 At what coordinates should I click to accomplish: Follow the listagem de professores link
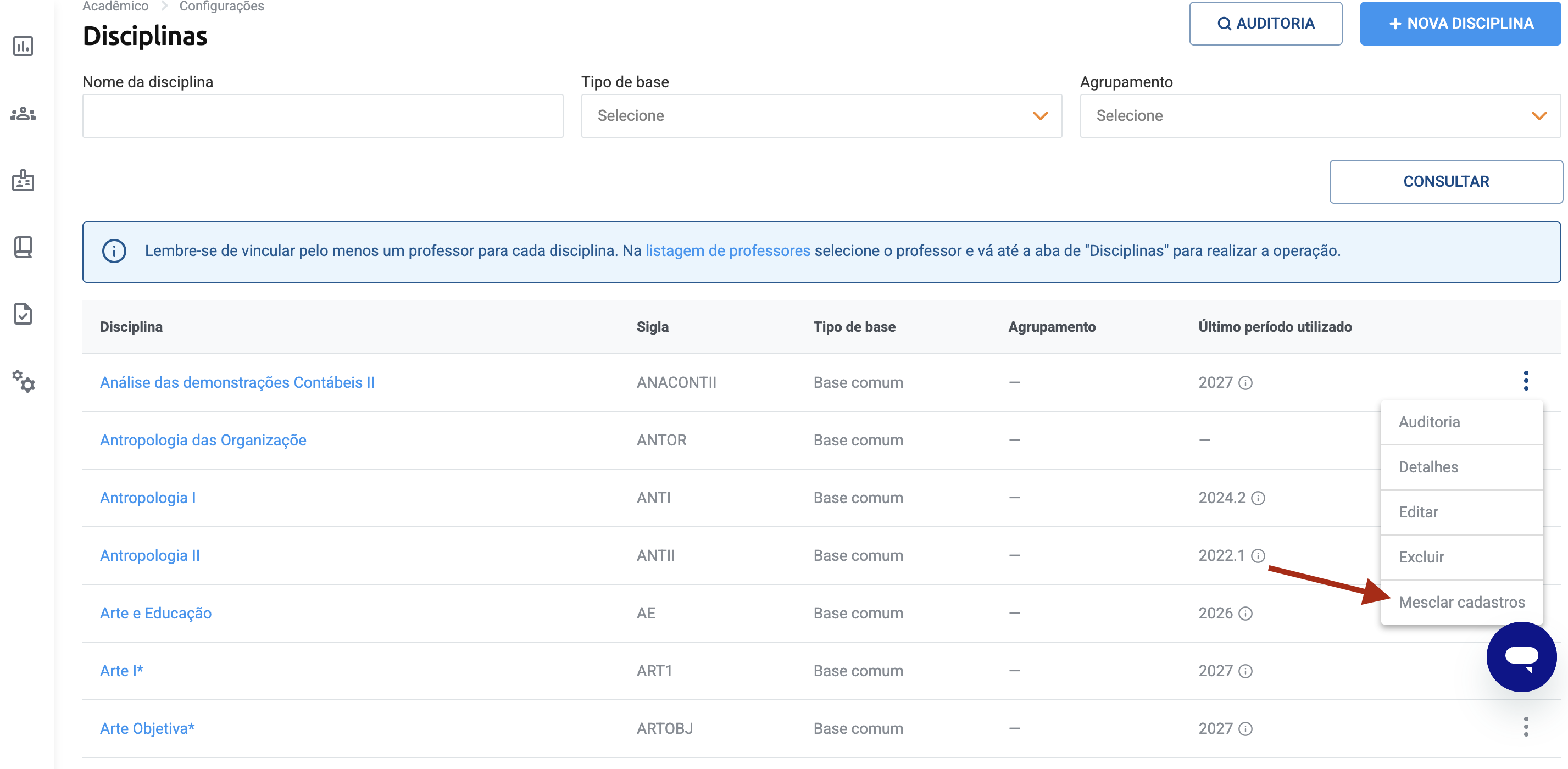coord(727,250)
